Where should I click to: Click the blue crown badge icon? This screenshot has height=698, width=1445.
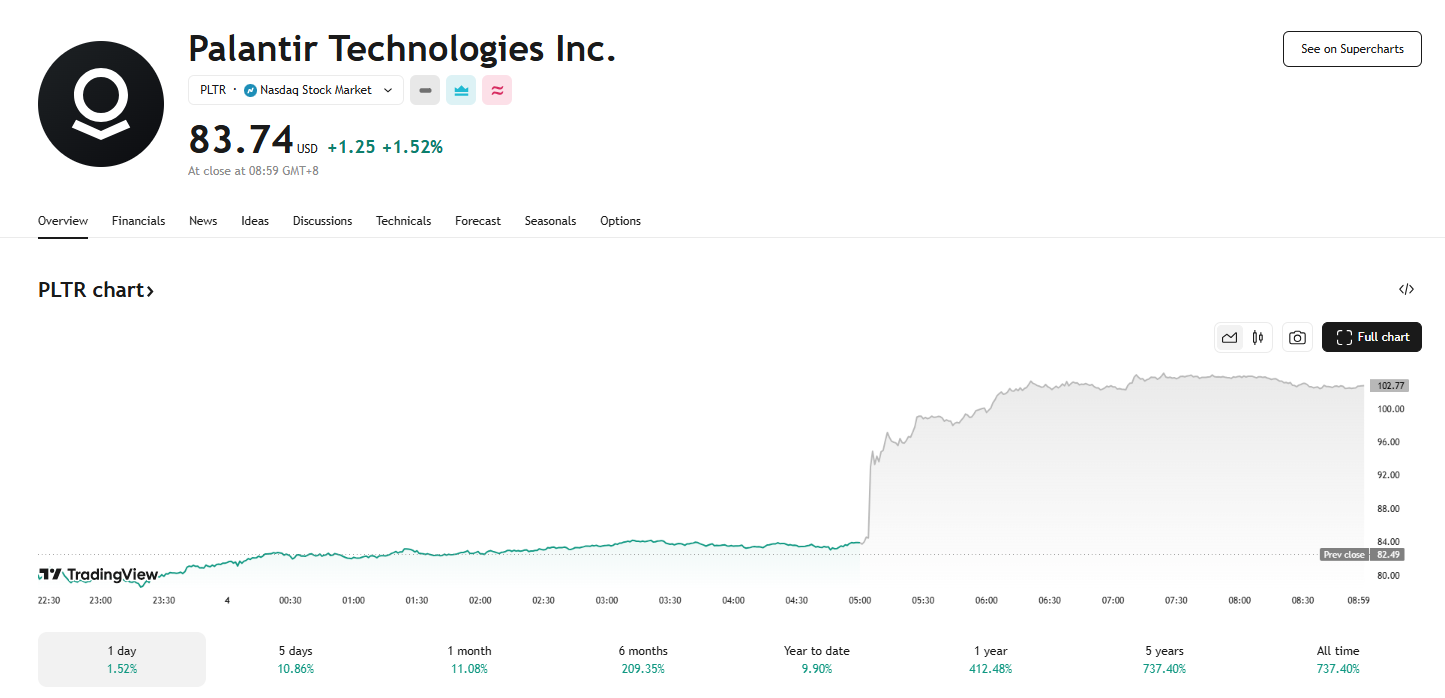[x=461, y=90]
